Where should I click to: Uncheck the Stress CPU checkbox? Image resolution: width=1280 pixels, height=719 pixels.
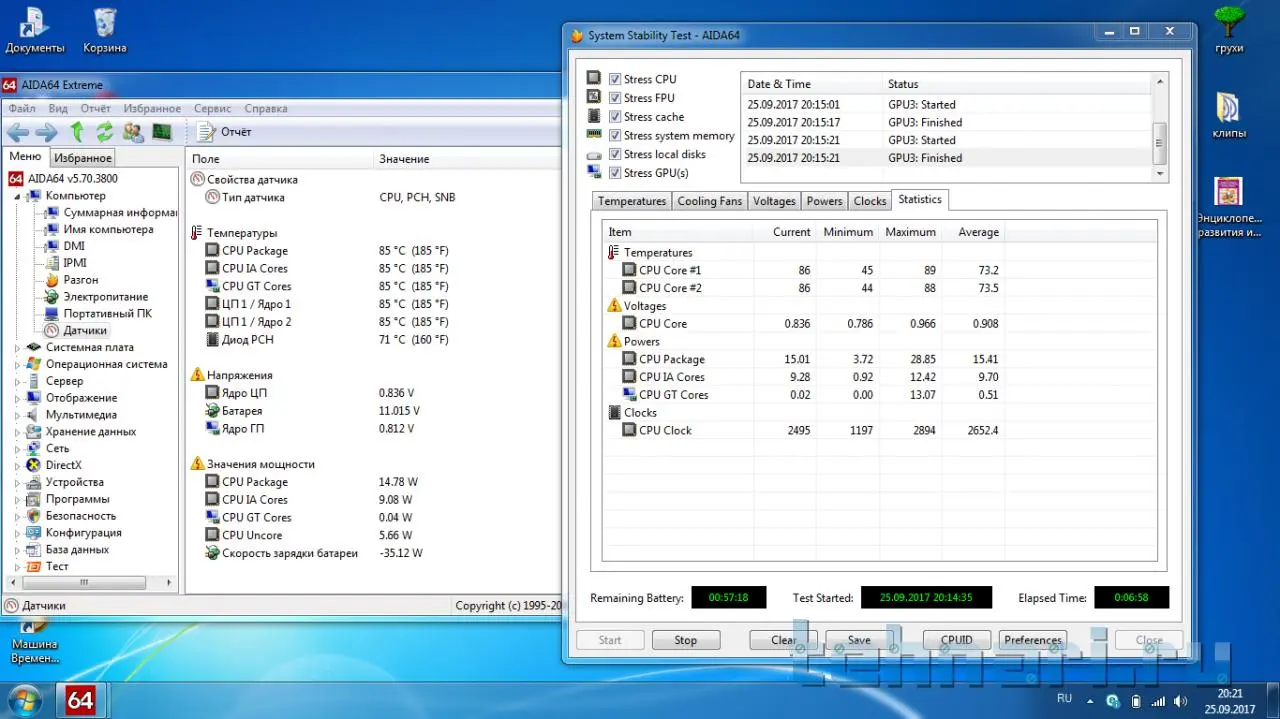(x=616, y=79)
